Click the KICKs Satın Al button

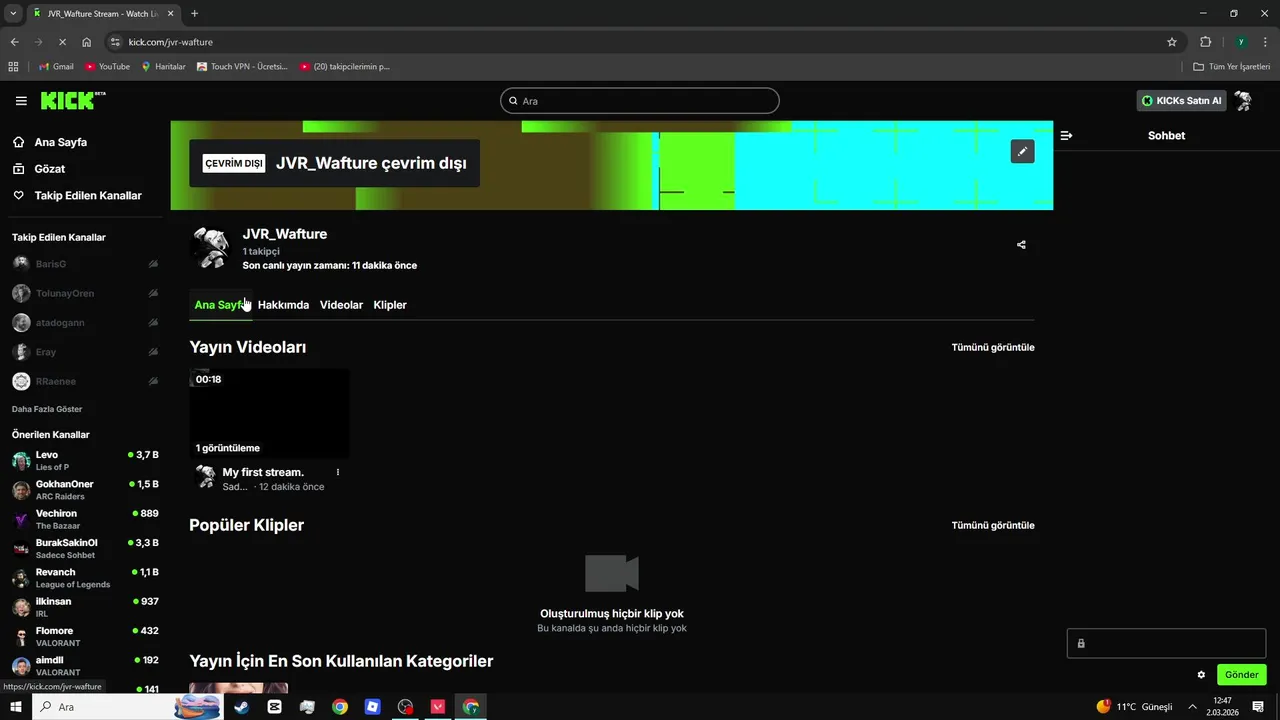pyautogui.click(x=1182, y=101)
